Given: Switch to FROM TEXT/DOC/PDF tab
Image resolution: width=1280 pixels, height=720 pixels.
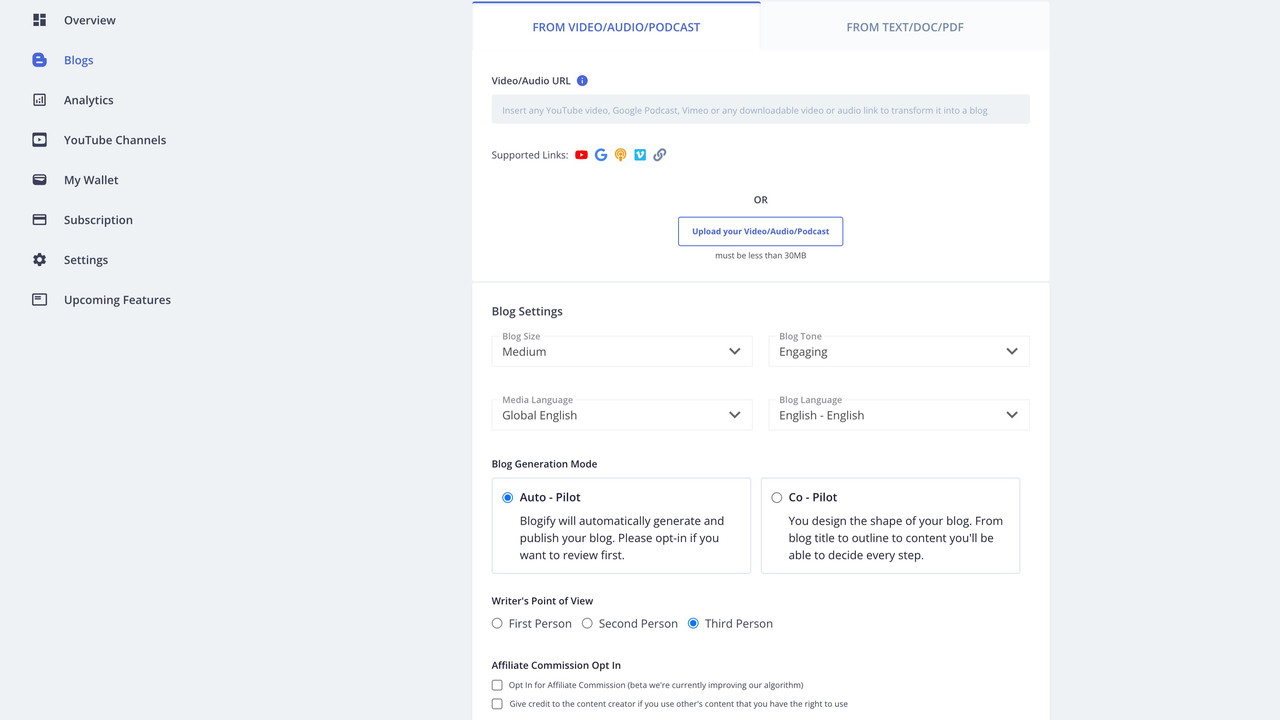Looking at the screenshot, I should click(x=904, y=27).
